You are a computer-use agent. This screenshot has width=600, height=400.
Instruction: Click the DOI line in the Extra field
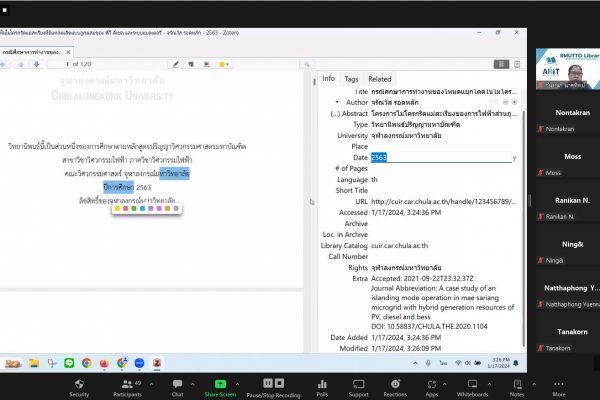pos(429,327)
